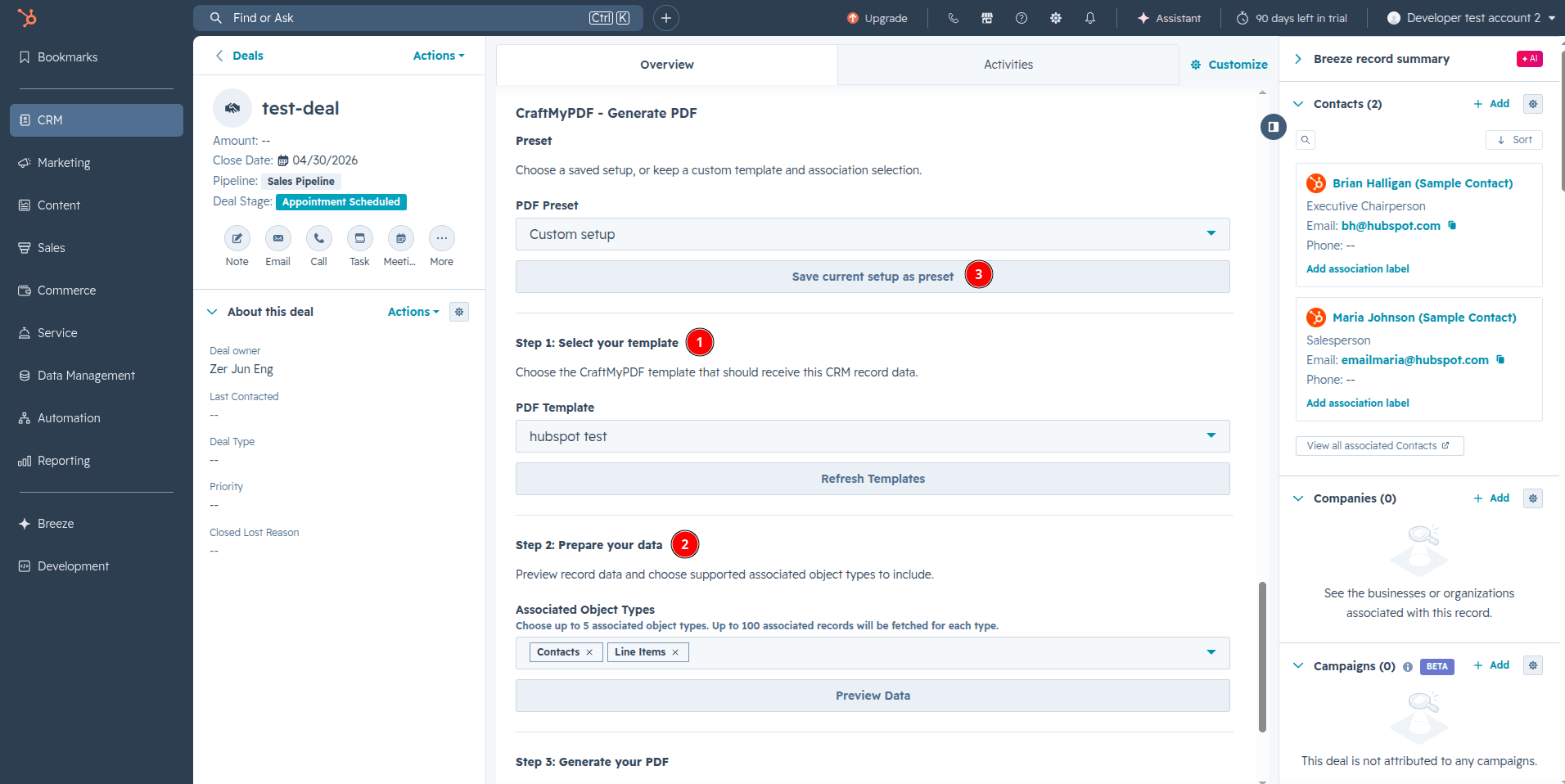Focus the Find or Ask search field
The width and height of the screenshot is (1565, 784).
(x=417, y=18)
